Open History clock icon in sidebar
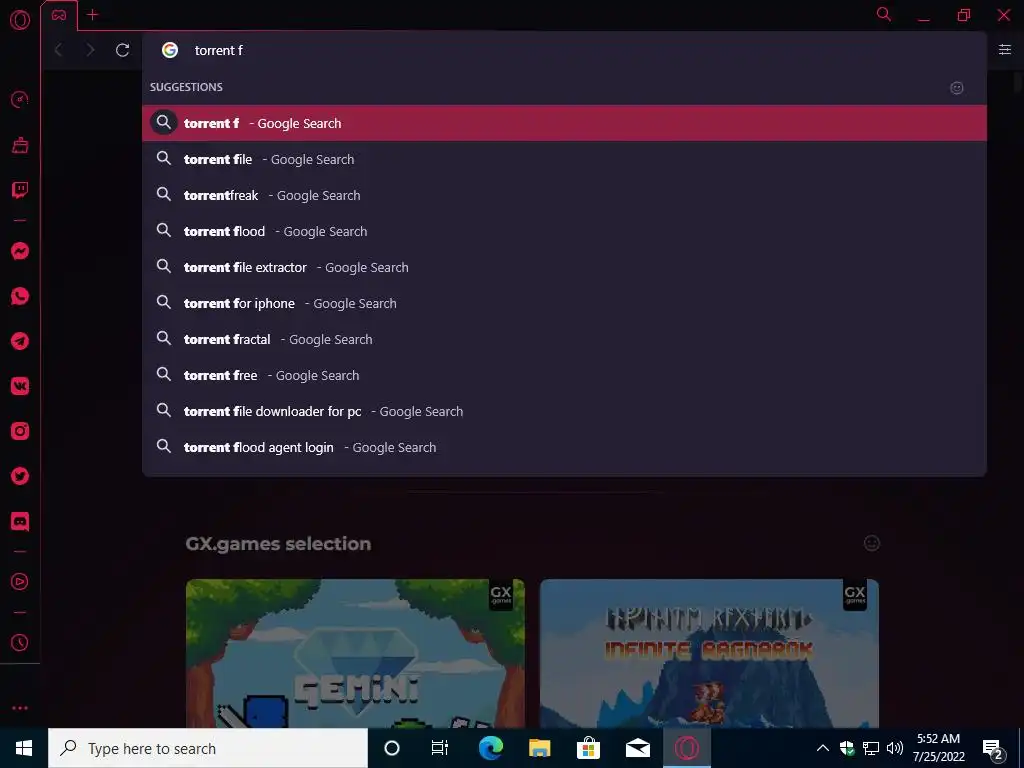 (x=20, y=643)
